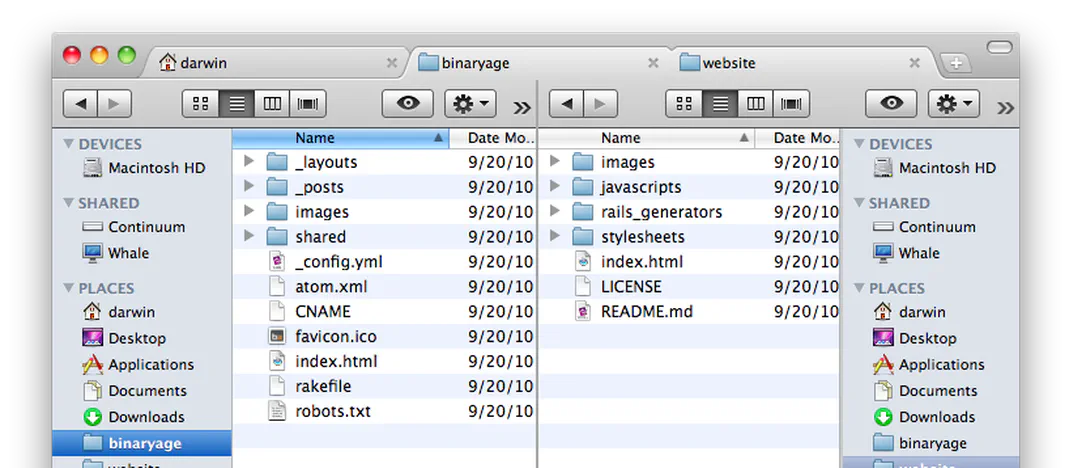Image resolution: width=1069 pixels, height=468 pixels.
Task: Go back in the right pane
Action: click(566, 104)
